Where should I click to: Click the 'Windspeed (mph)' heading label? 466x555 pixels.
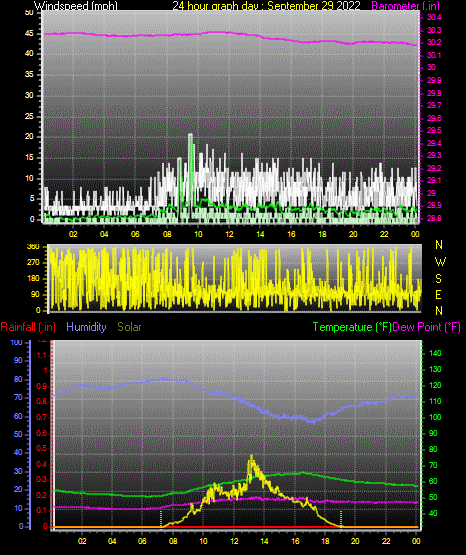(76, 6)
